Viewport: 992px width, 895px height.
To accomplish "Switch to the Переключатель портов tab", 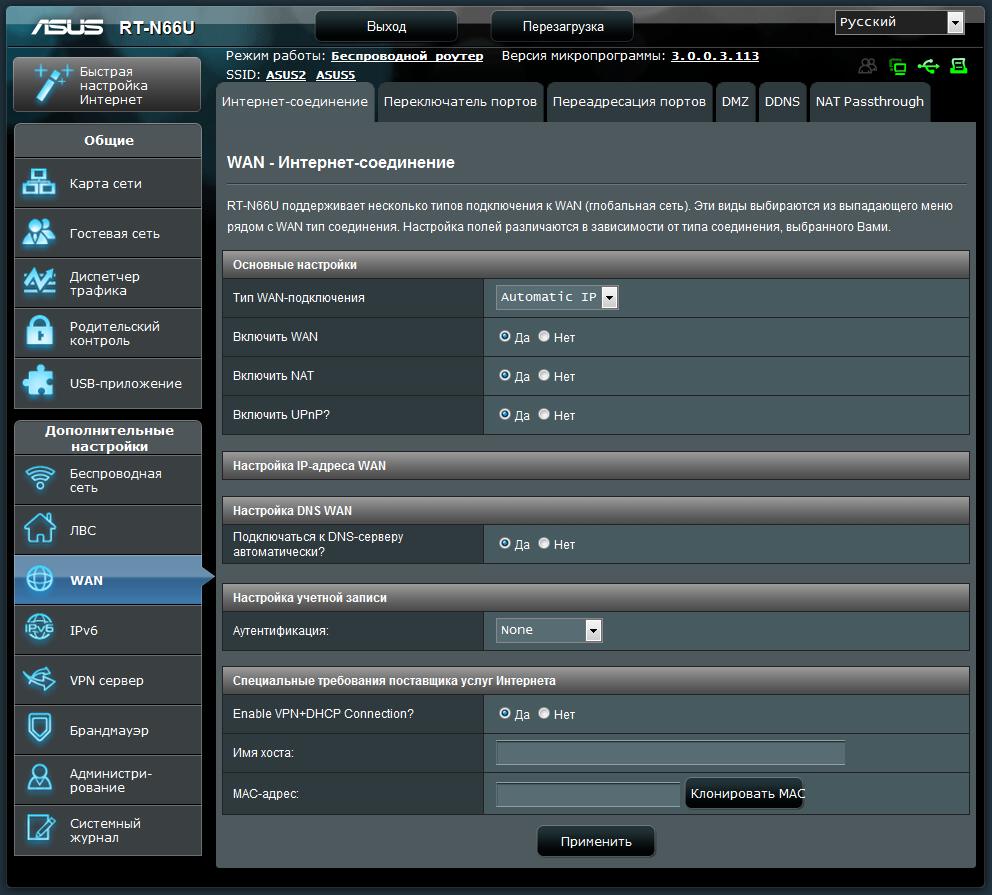I will point(461,102).
